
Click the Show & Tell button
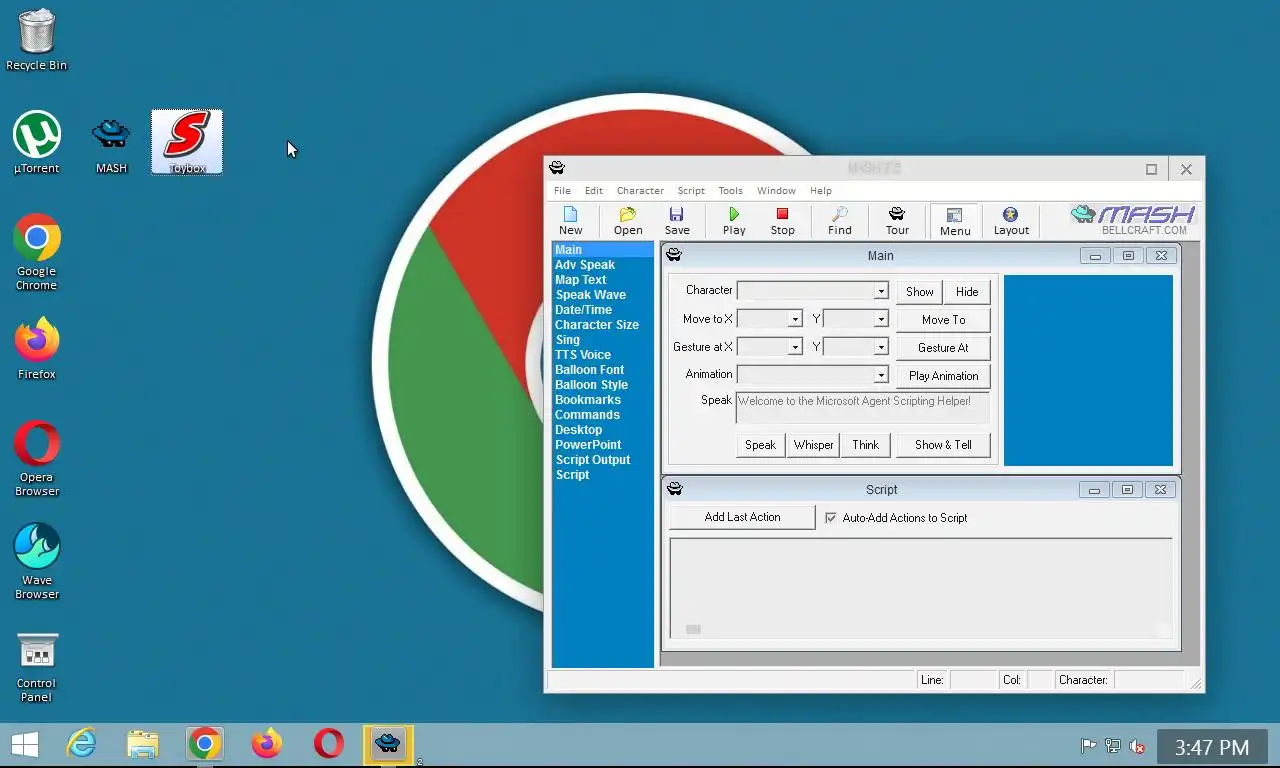tap(943, 444)
